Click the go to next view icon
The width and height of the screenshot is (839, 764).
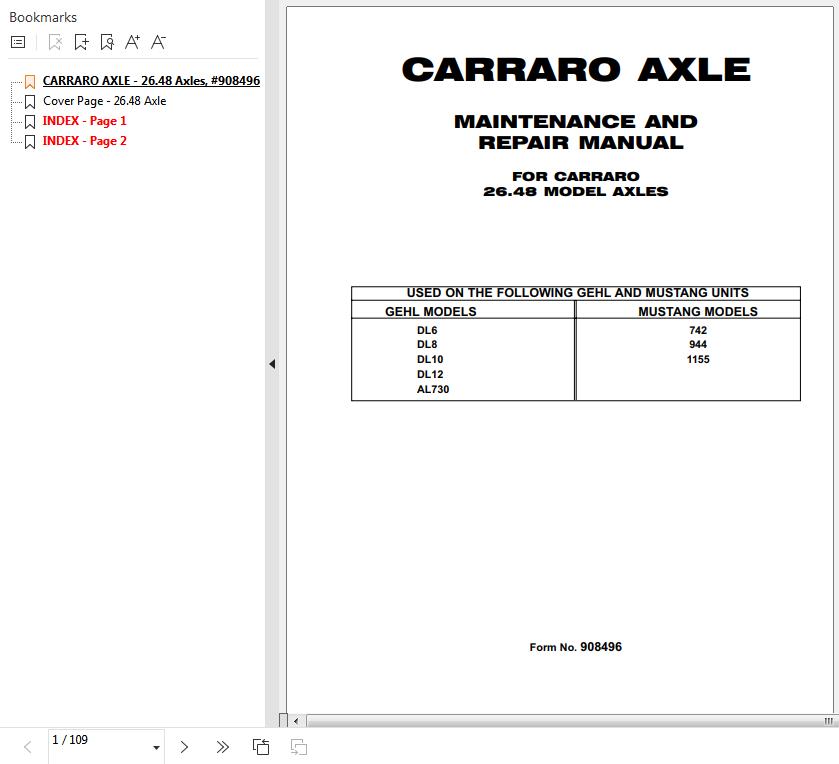point(299,747)
